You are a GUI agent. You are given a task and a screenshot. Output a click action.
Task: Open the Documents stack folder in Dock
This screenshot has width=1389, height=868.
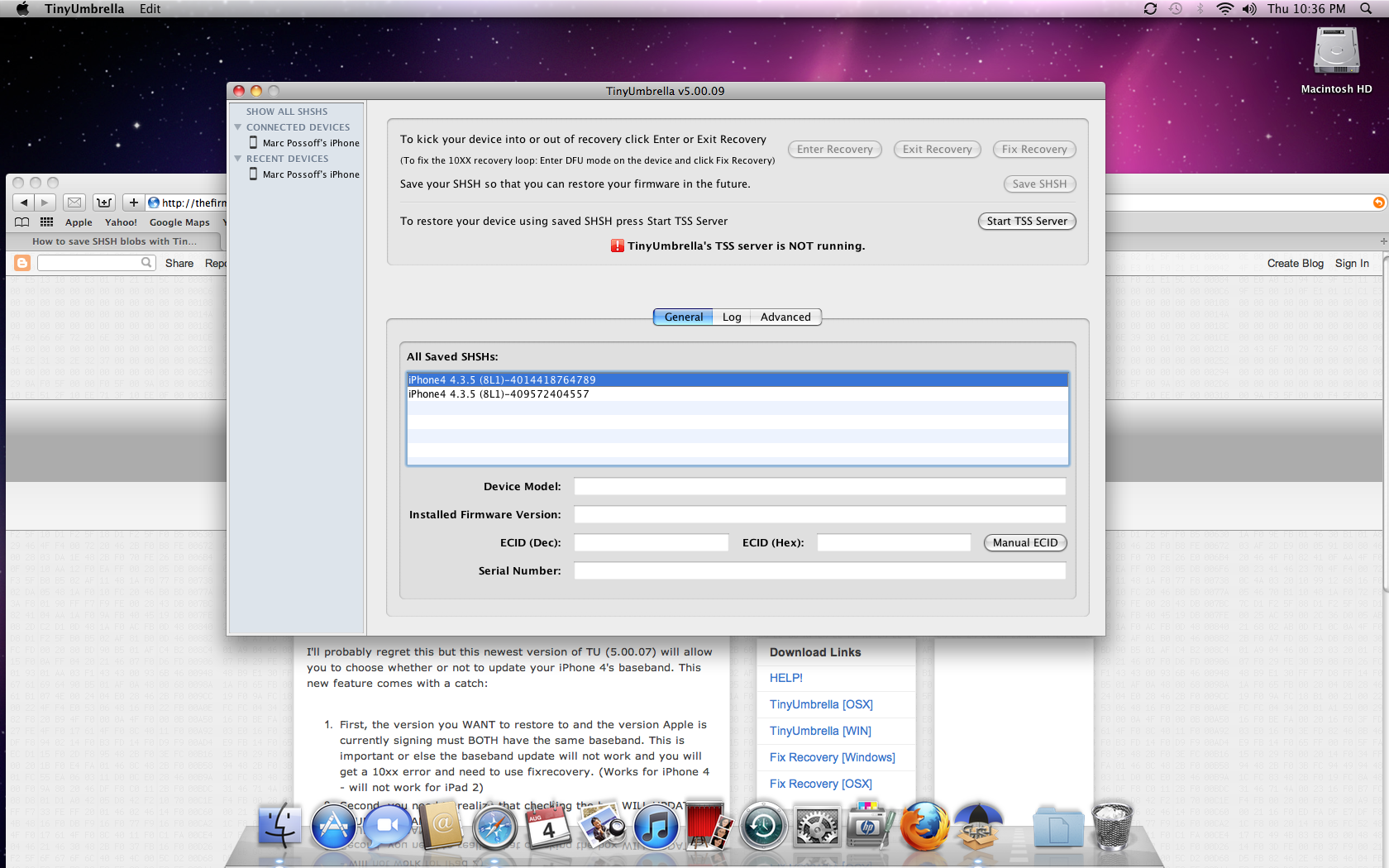[1058, 826]
